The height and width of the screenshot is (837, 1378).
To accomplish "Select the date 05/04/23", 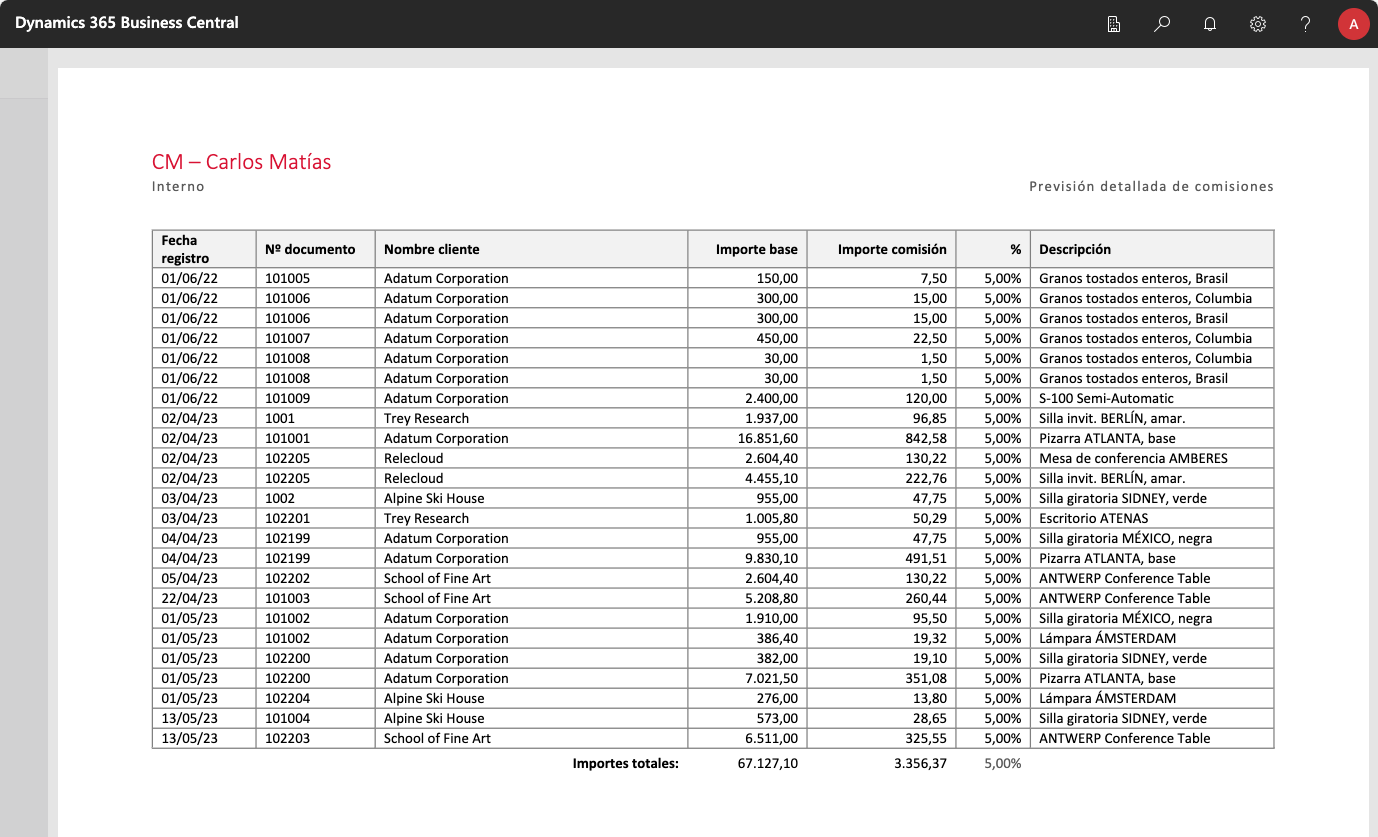I will [x=189, y=578].
